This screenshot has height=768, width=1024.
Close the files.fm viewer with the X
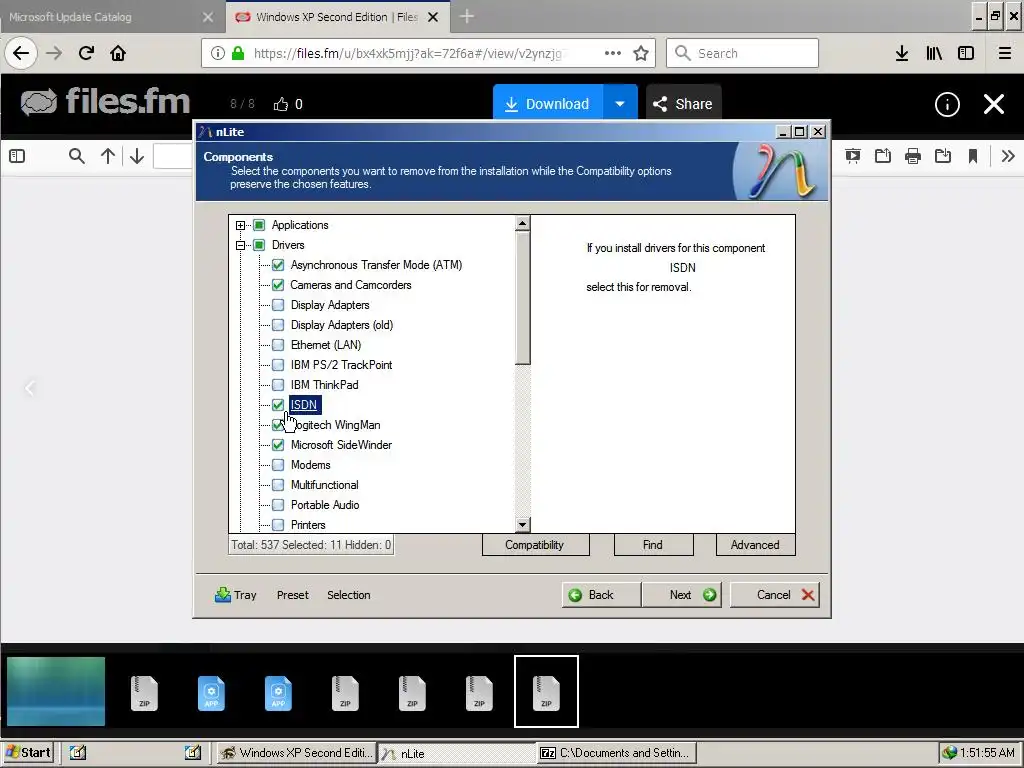(x=994, y=104)
